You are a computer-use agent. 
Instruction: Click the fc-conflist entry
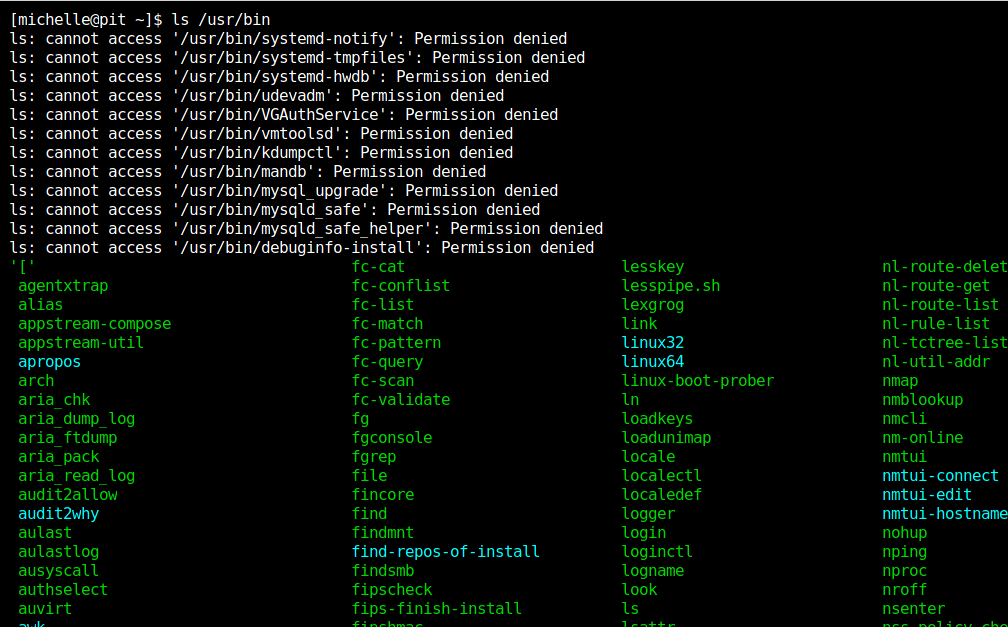[401, 286]
